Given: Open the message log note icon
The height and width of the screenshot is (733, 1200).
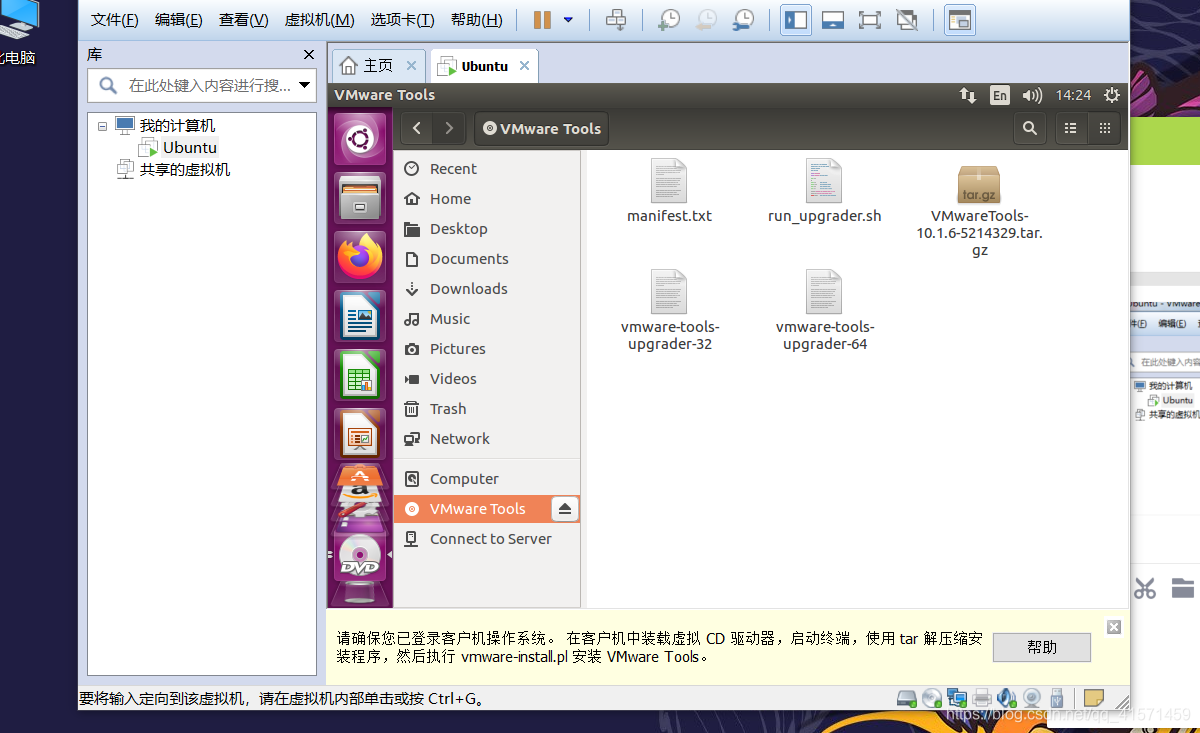Looking at the screenshot, I should [1094, 698].
